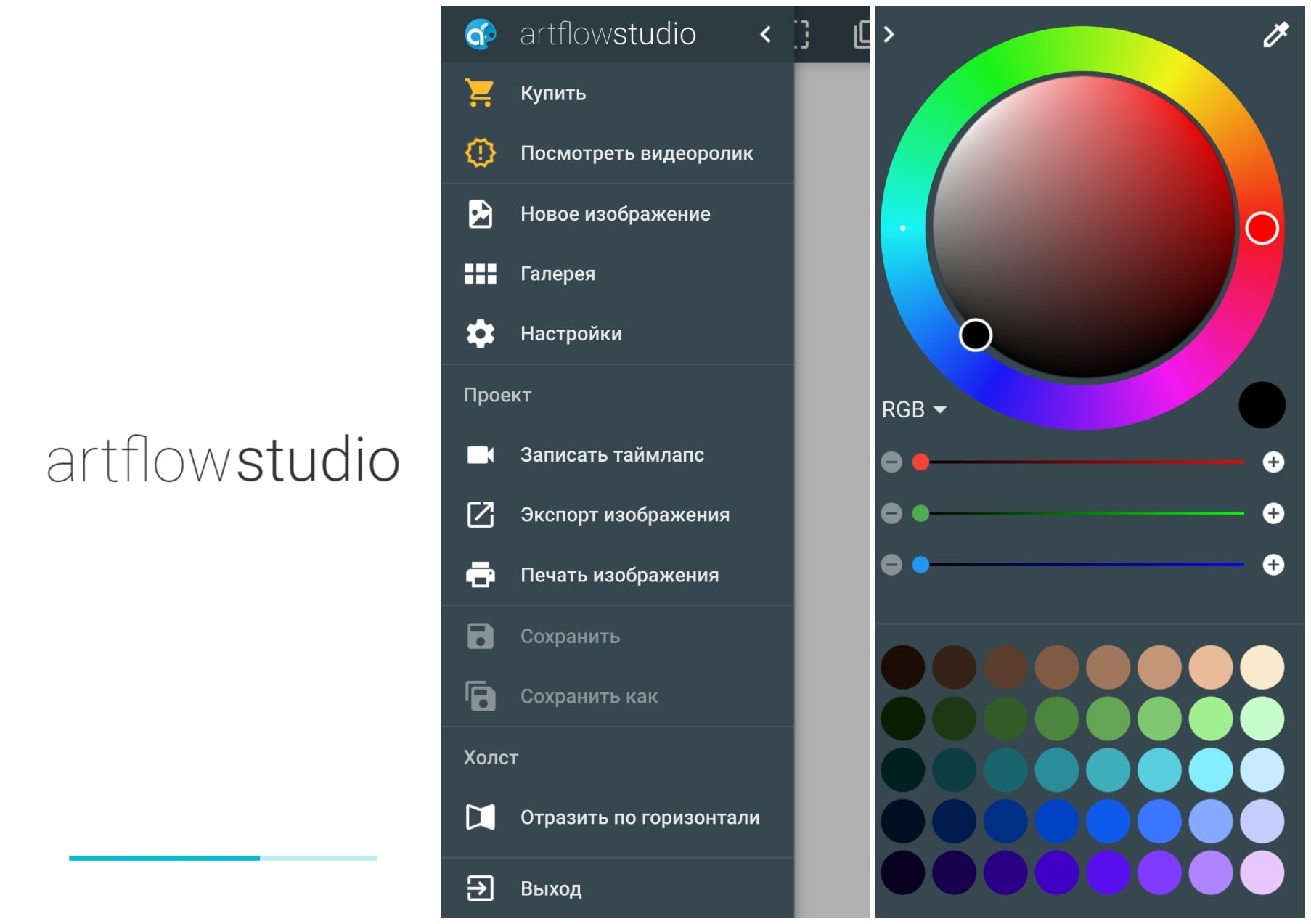The width and height of the screenshot is (1311, 924).
Task: Click the export image icon
Action: [480, 515]
